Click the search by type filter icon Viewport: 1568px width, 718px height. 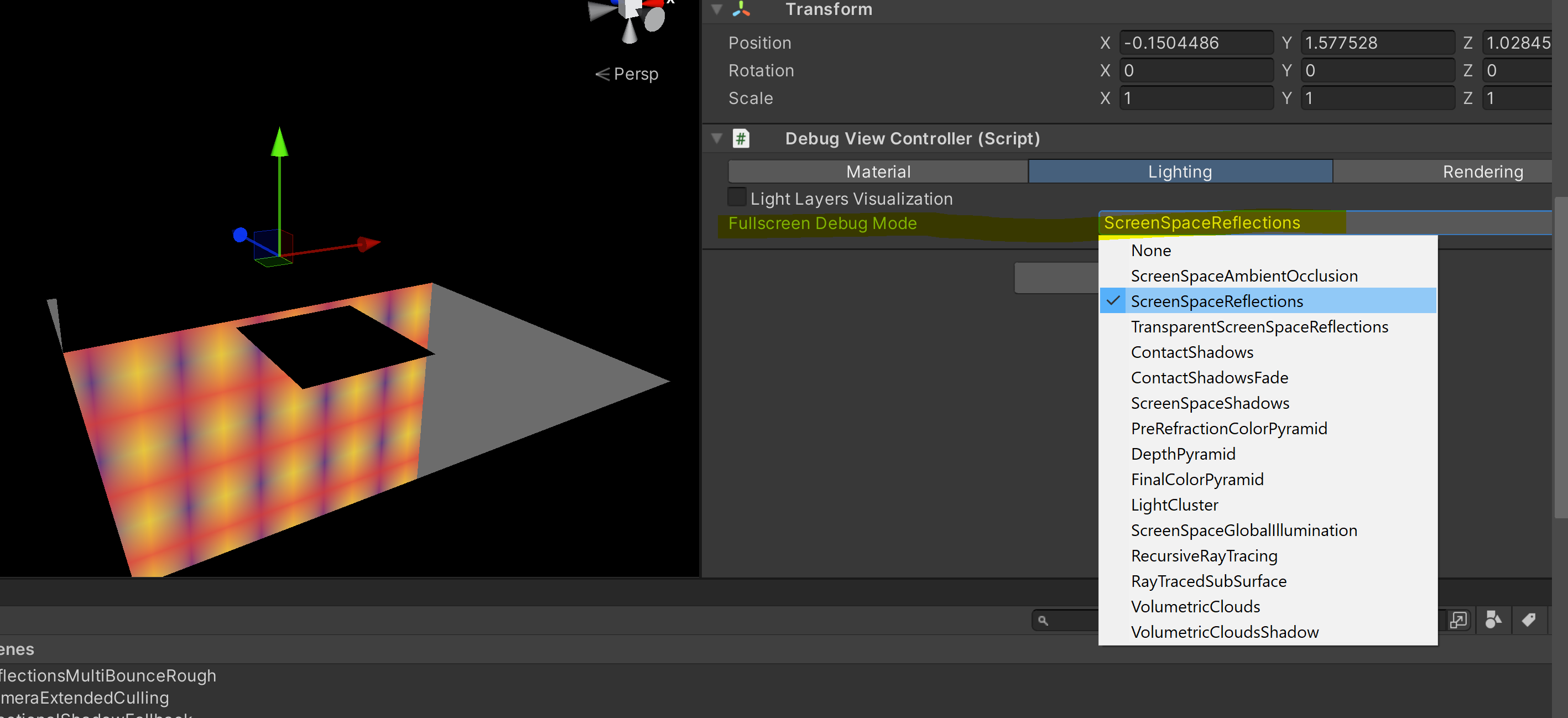(1493, 620)
